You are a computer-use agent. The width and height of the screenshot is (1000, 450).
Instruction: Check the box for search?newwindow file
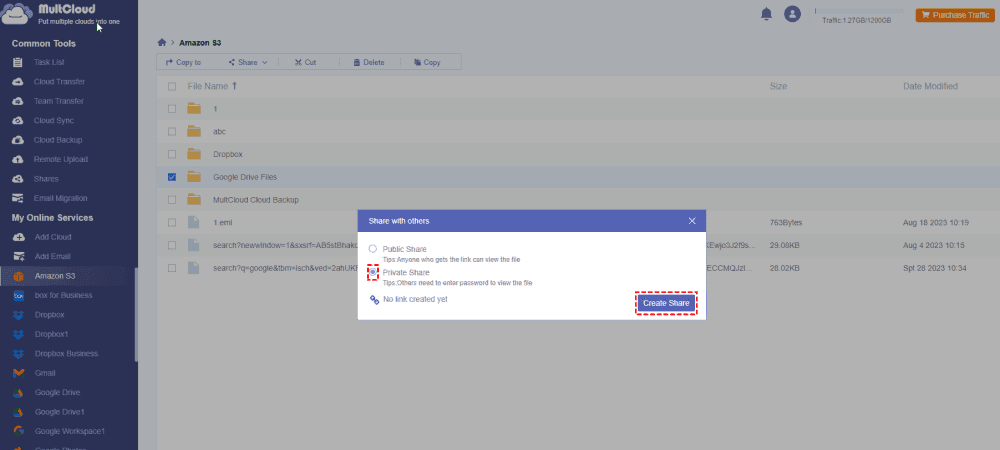point(172,245)
